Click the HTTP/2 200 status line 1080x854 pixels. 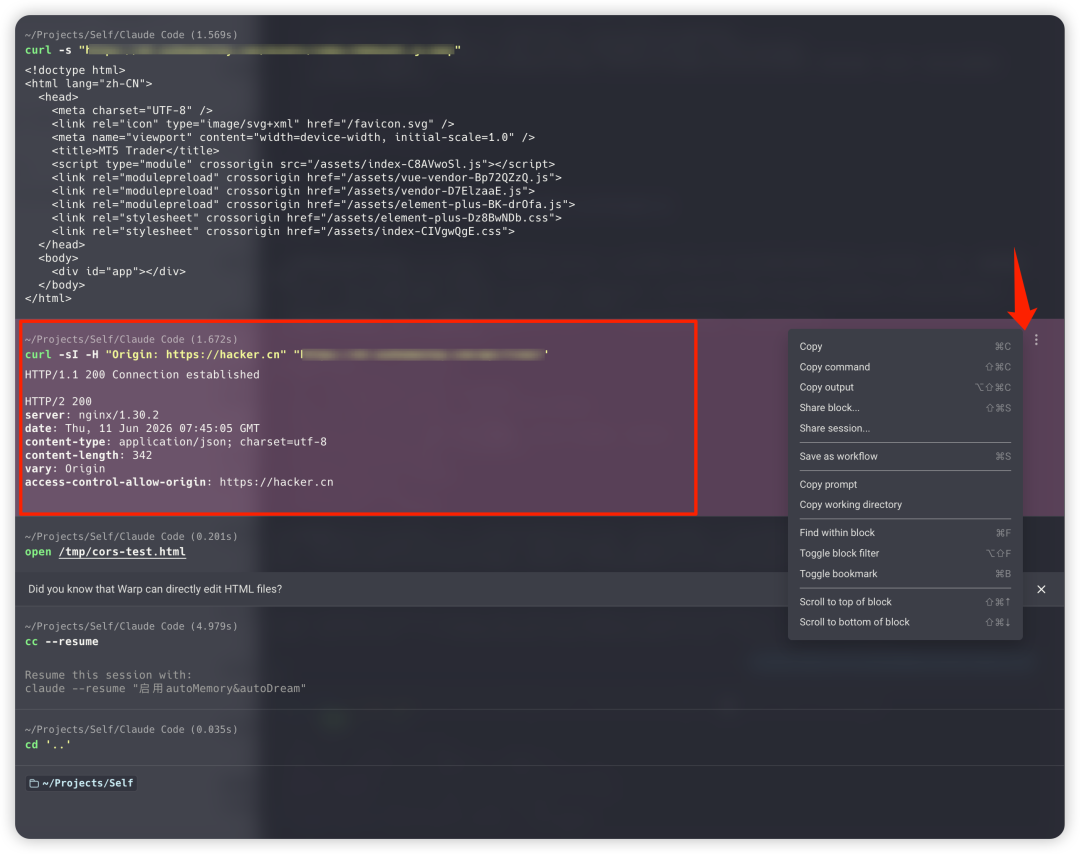click(58, 402)
